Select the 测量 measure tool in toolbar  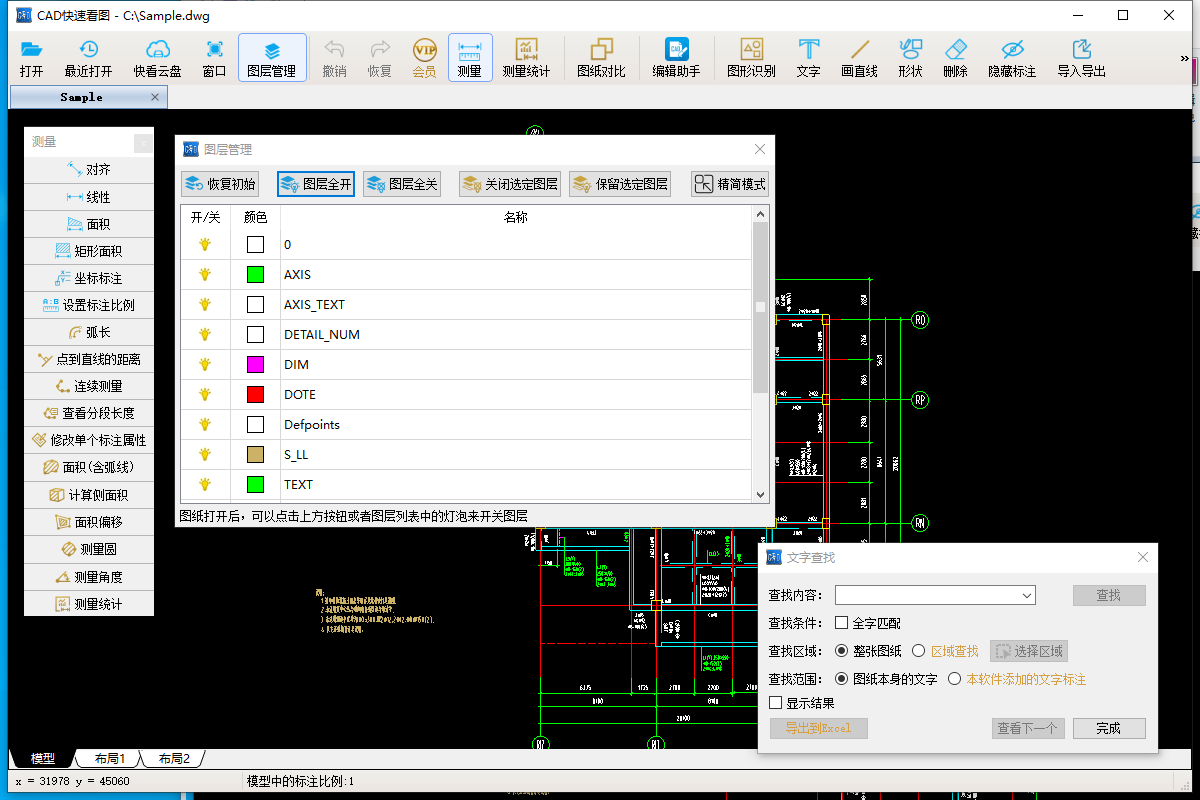[x=470, y=58]
